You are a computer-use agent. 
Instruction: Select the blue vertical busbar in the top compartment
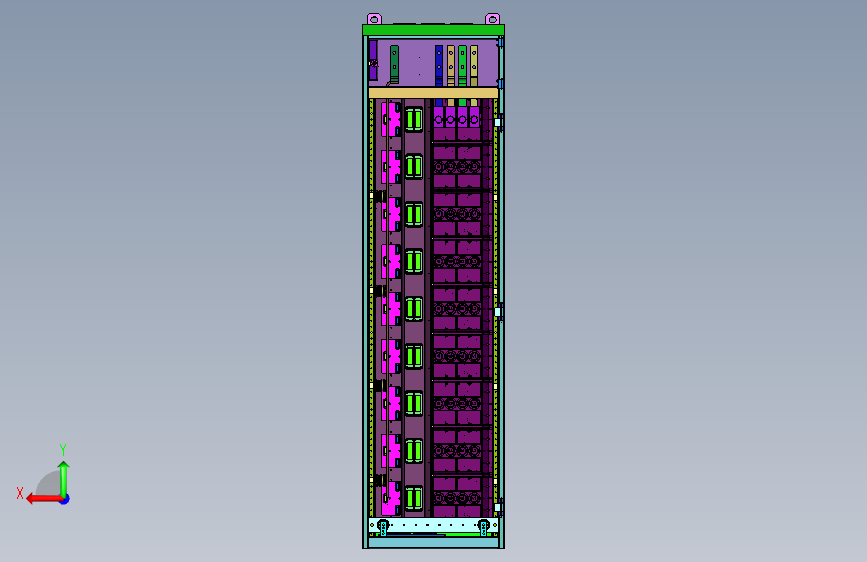point(438,66)
